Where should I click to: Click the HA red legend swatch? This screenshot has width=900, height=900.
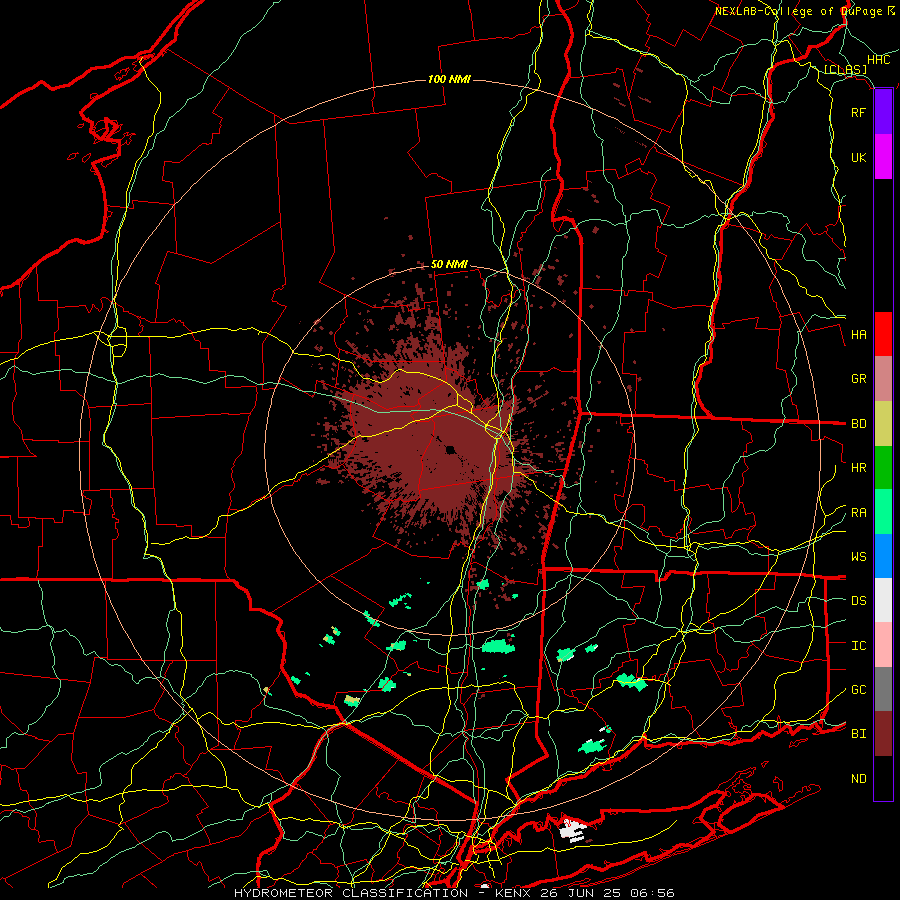pos(883,334)
